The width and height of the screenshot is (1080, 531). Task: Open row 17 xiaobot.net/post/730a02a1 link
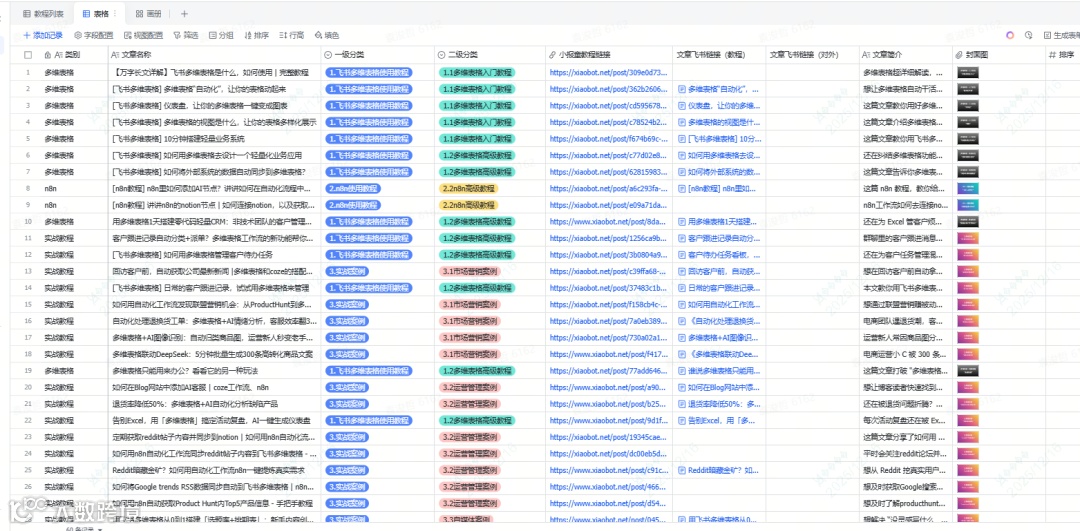coord(609,337)
